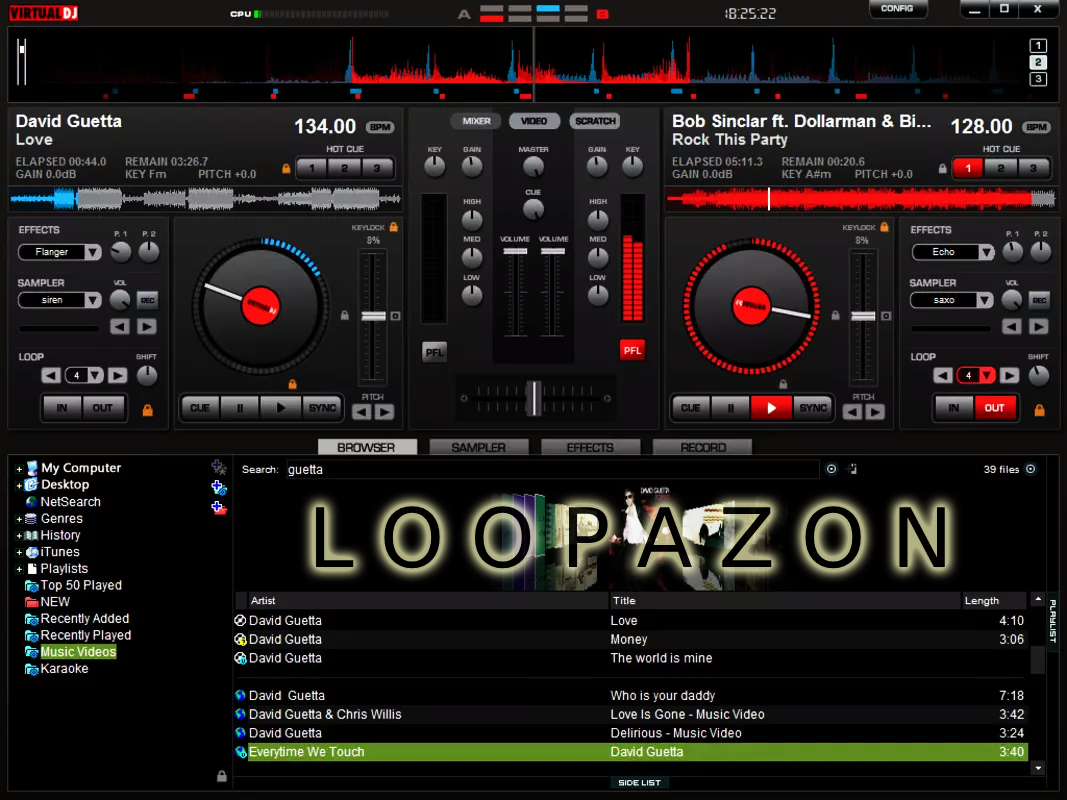Halve left deck loop with left arrow
Screen dimensions: 1067x800
click(x=51, y=376)
